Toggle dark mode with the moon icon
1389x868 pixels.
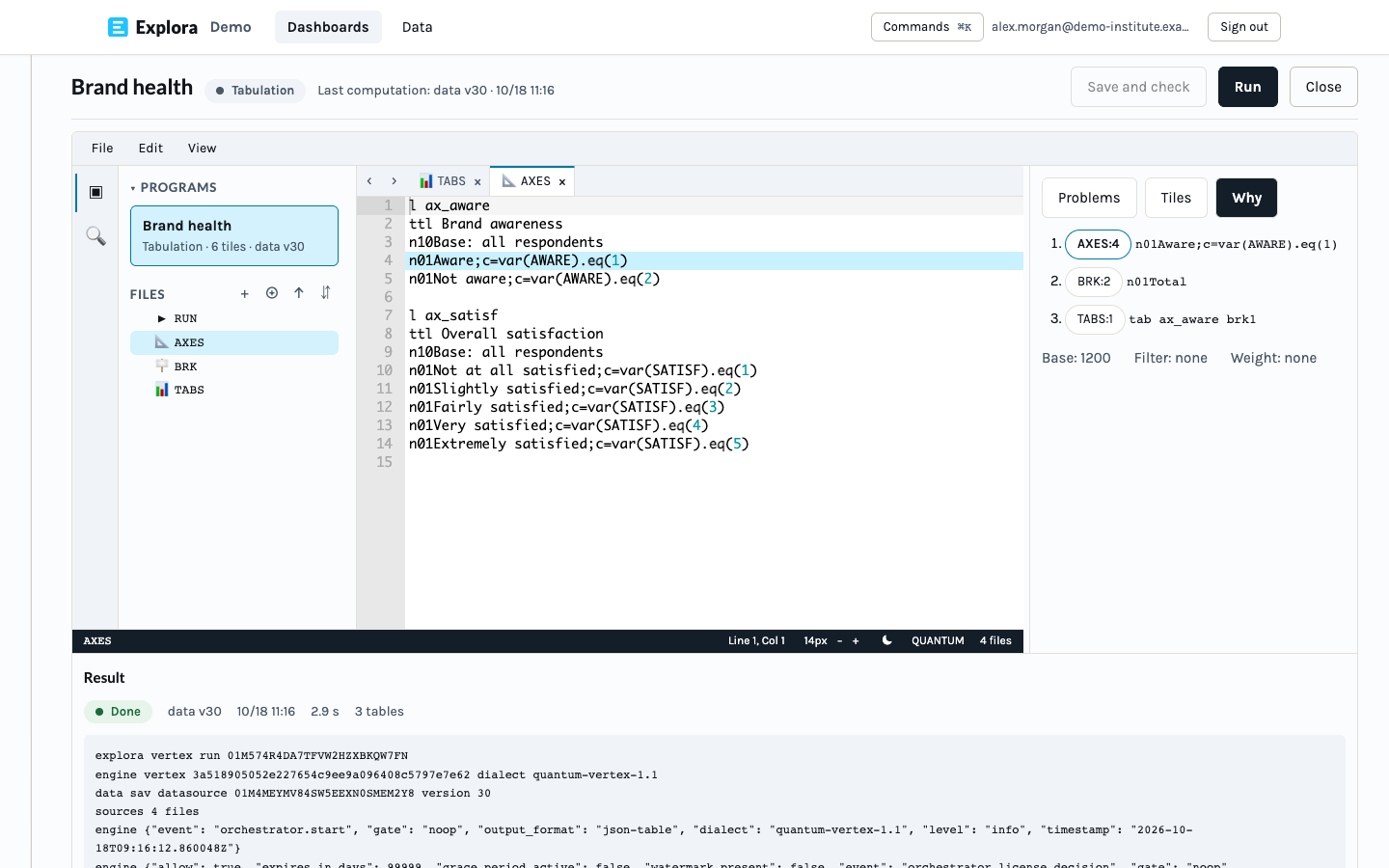pos(887,641)
